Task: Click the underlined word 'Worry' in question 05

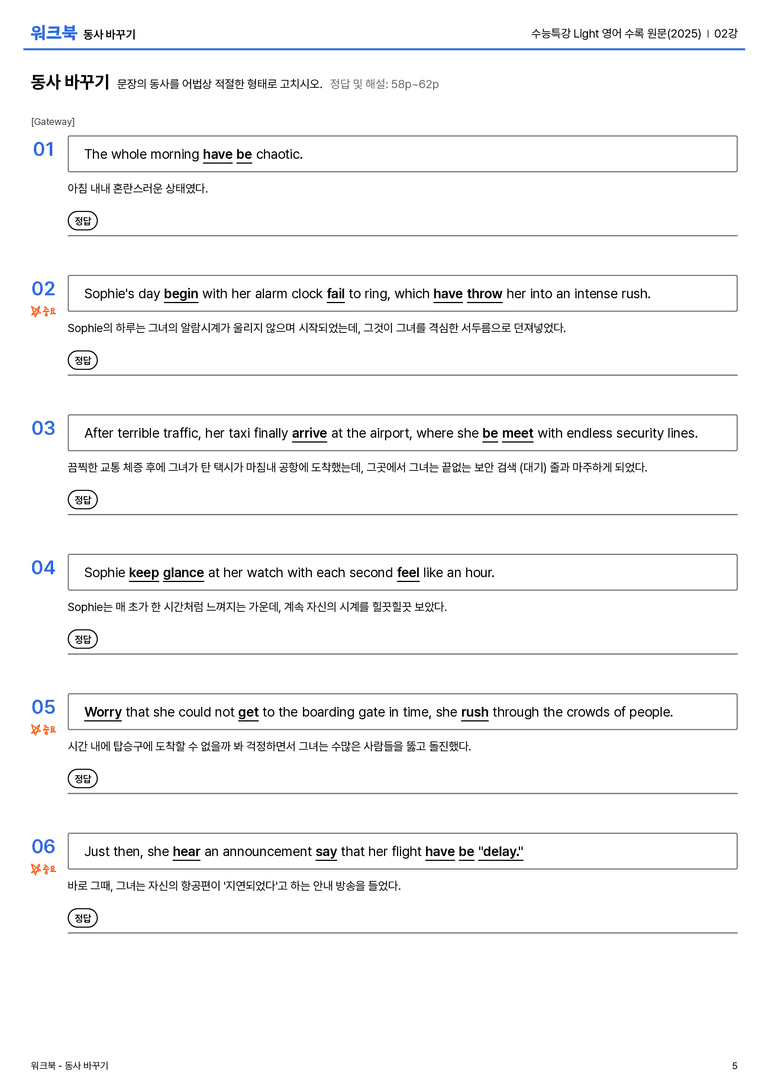Action: point(103,712)
